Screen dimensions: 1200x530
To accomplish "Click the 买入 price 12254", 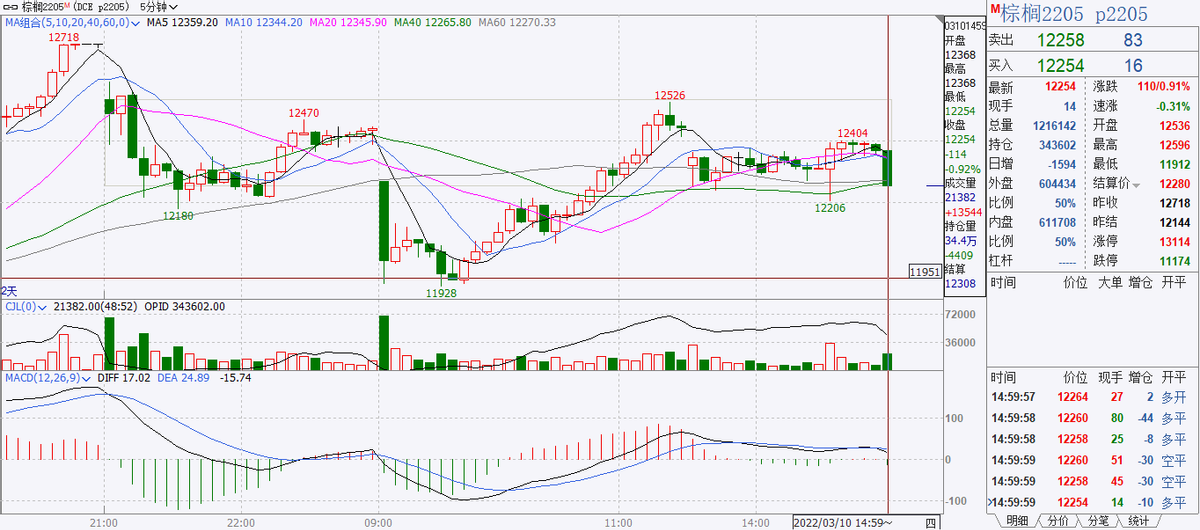I will tap(1060, 65).
